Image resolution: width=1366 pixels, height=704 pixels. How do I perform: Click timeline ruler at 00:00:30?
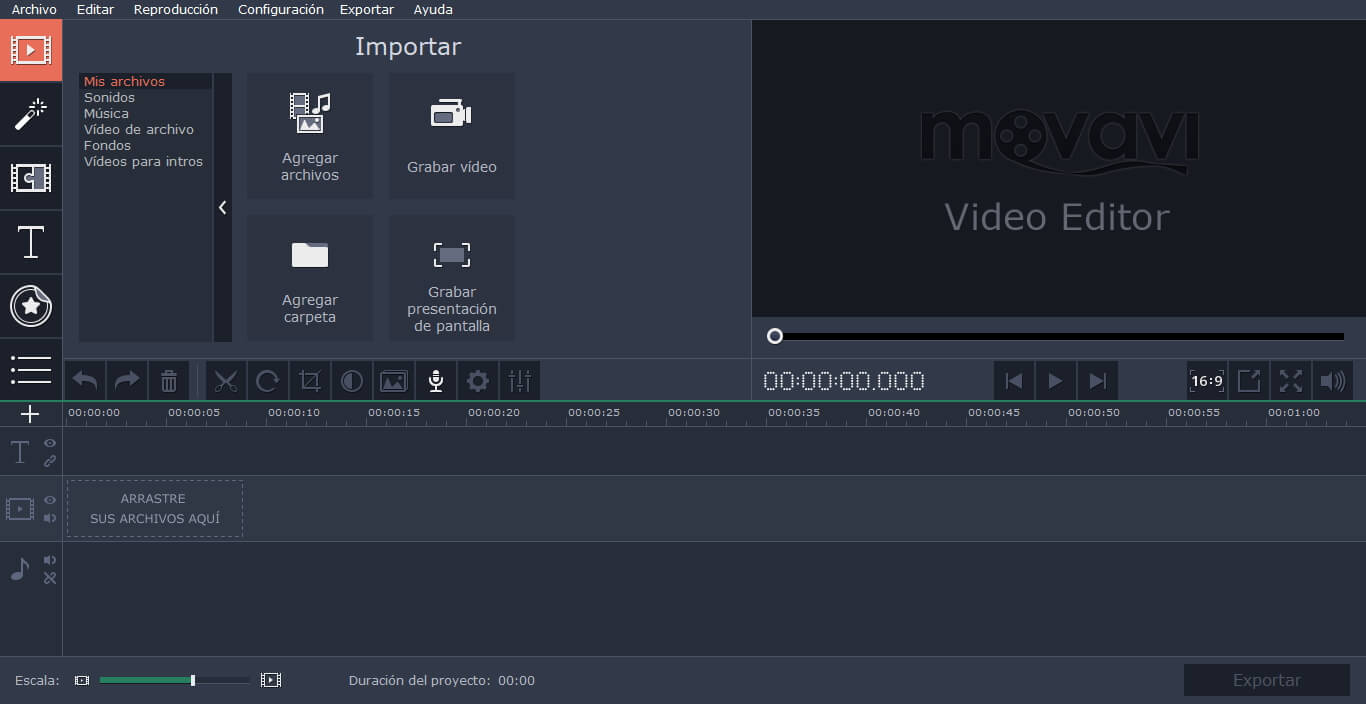click(x=694, y=412)
